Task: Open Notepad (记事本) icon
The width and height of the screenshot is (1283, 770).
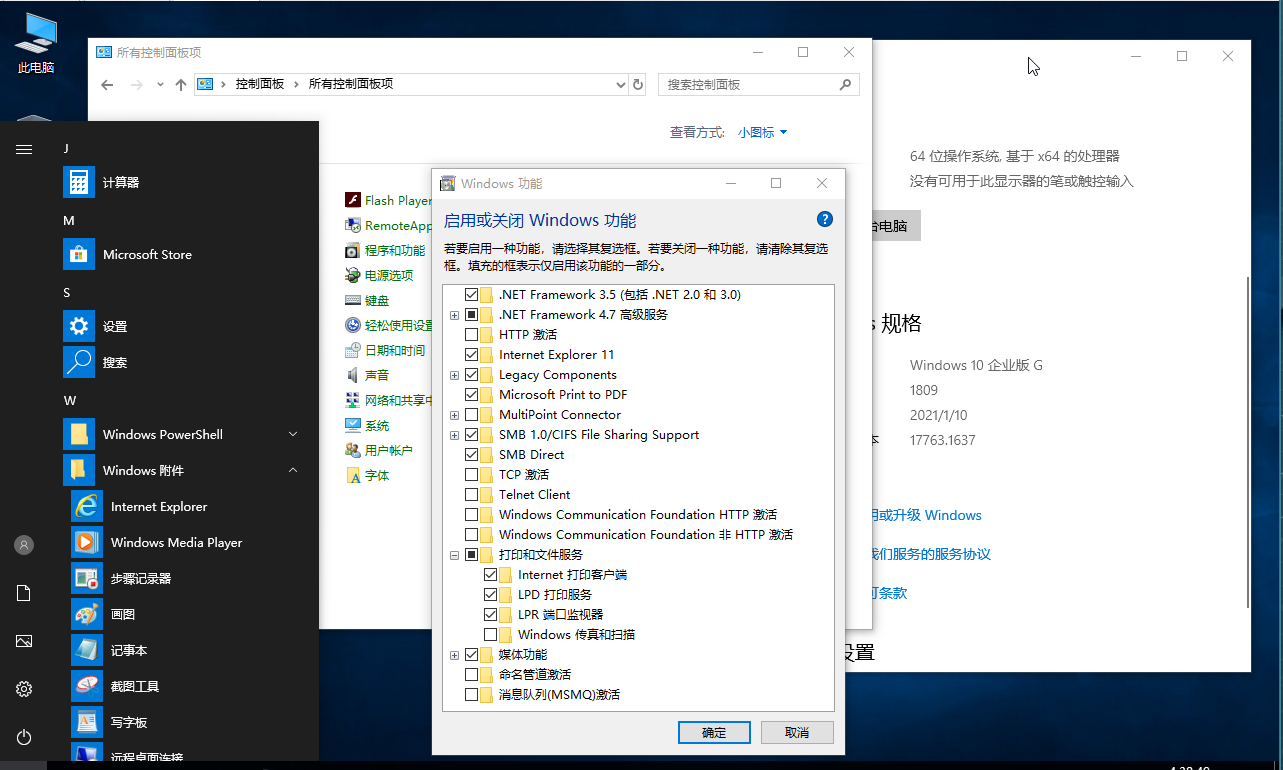Action: click(x=87, y=650)
